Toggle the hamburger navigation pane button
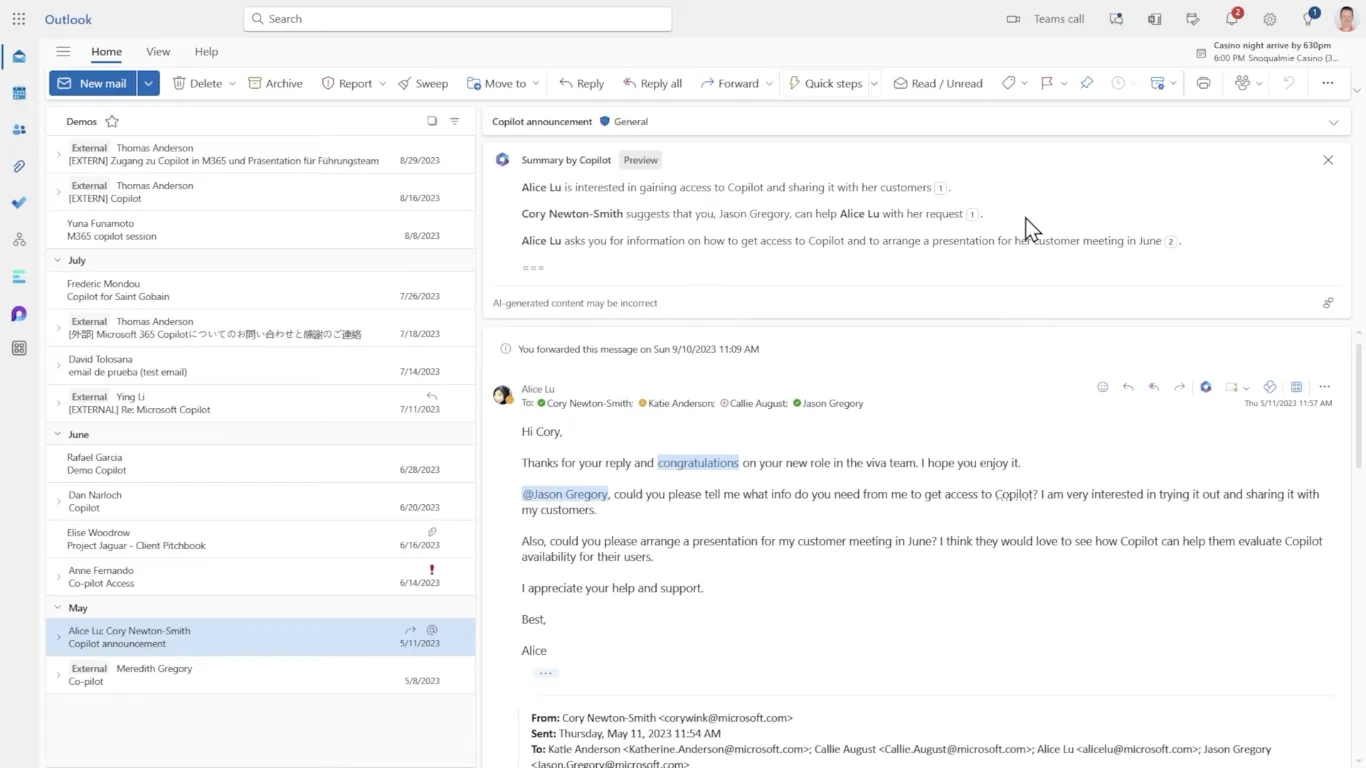Image resolution: width=1366 pixels, height=768 pixels. [x=63, y=52]
